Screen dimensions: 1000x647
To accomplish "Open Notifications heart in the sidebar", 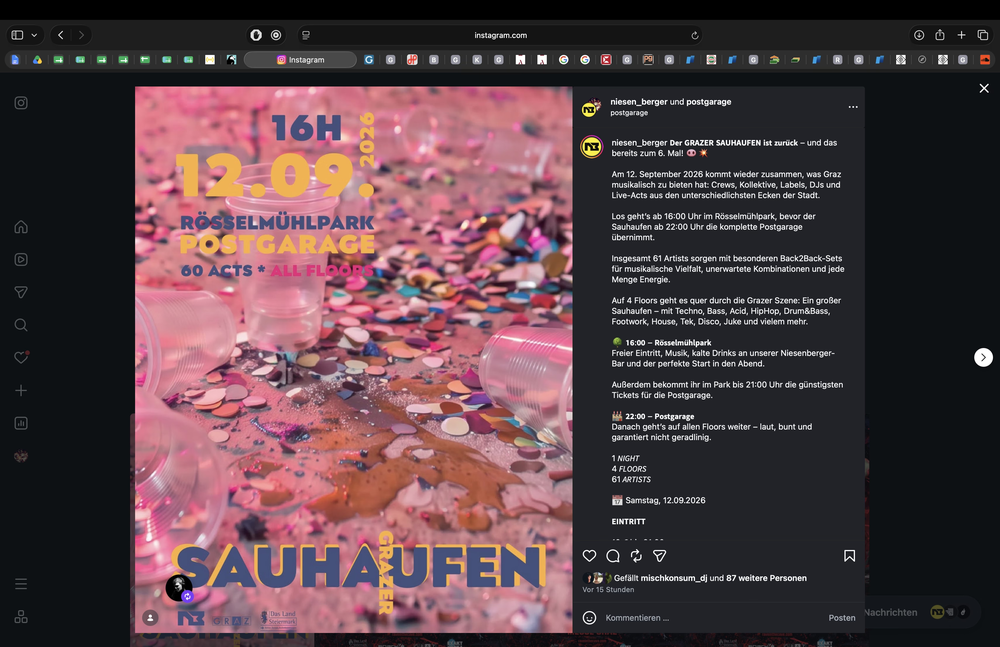I will (x=21, y=357).
